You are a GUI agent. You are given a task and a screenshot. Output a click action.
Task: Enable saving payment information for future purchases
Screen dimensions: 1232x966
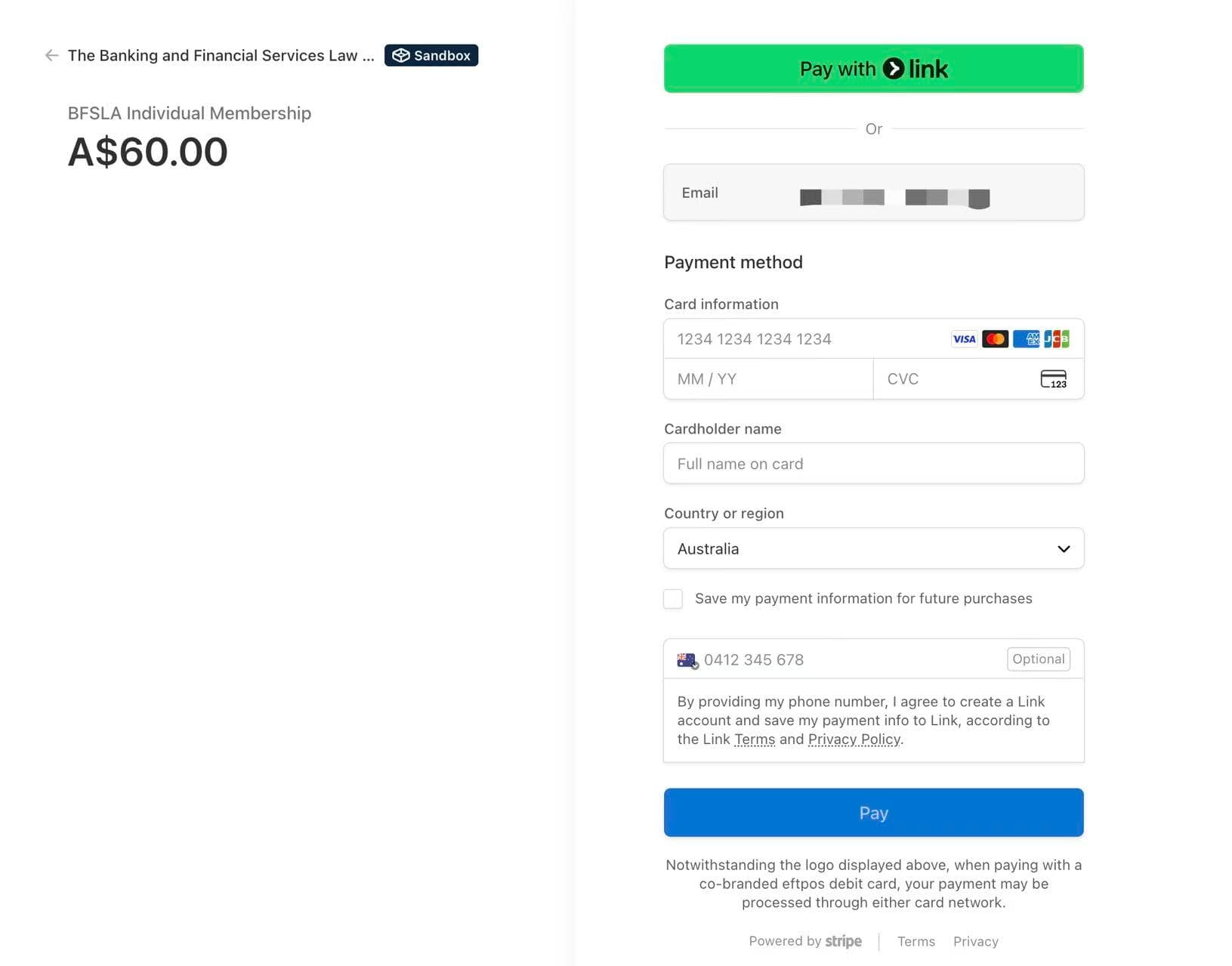pos(672,598)
